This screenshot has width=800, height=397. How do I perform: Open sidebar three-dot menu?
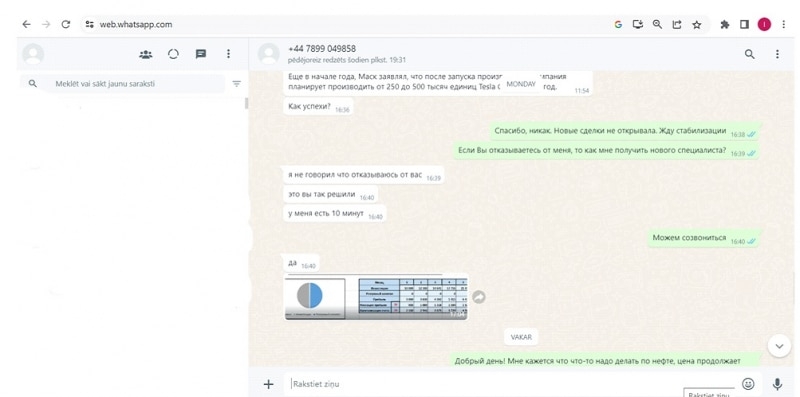click(229, 54)
